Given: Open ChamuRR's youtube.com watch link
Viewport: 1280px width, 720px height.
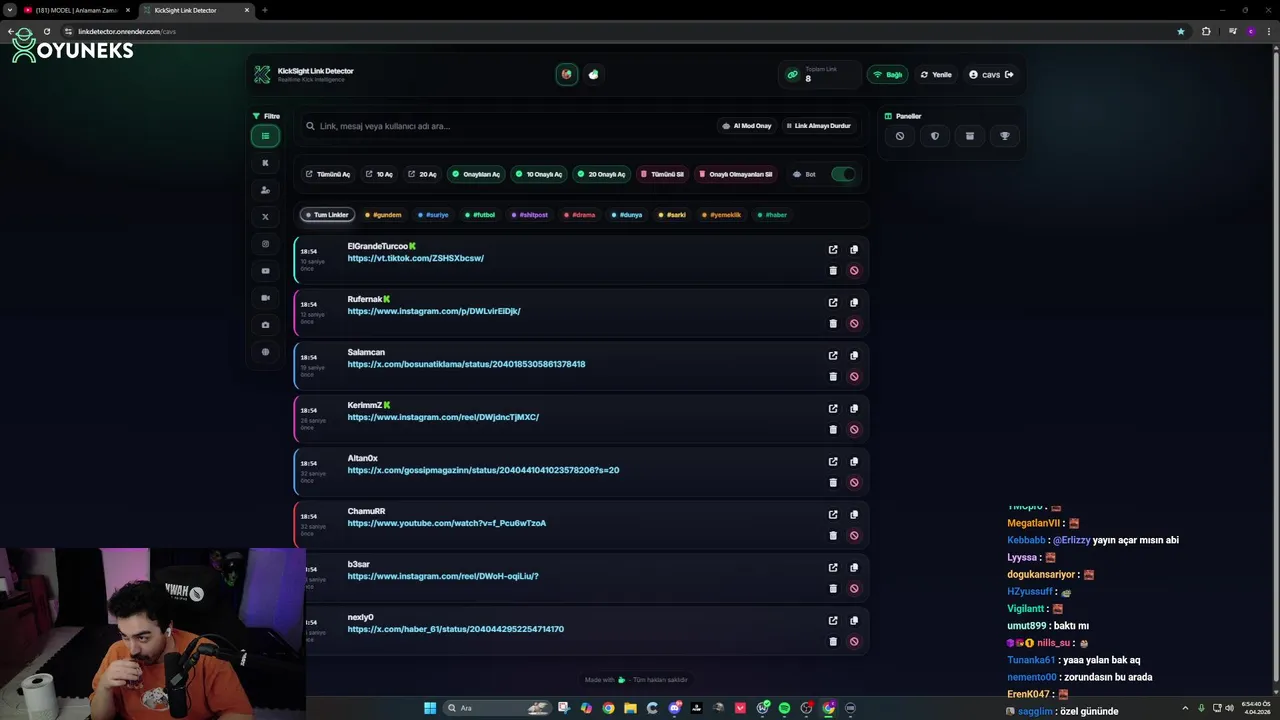Looking at the screenshot, I should tap(446, 523).
